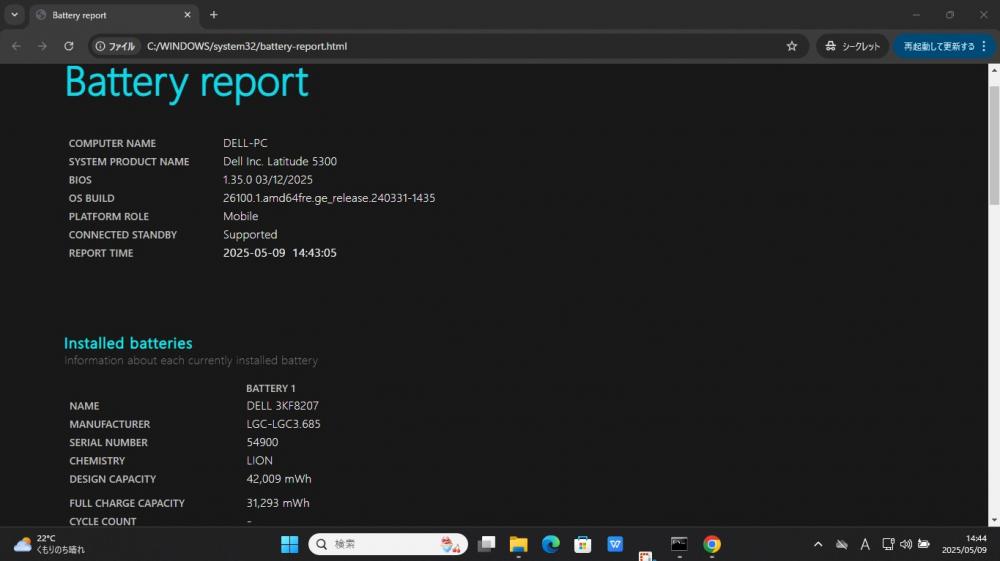
Task: Select the platform role value Mobile
Action: coord(240,216)
